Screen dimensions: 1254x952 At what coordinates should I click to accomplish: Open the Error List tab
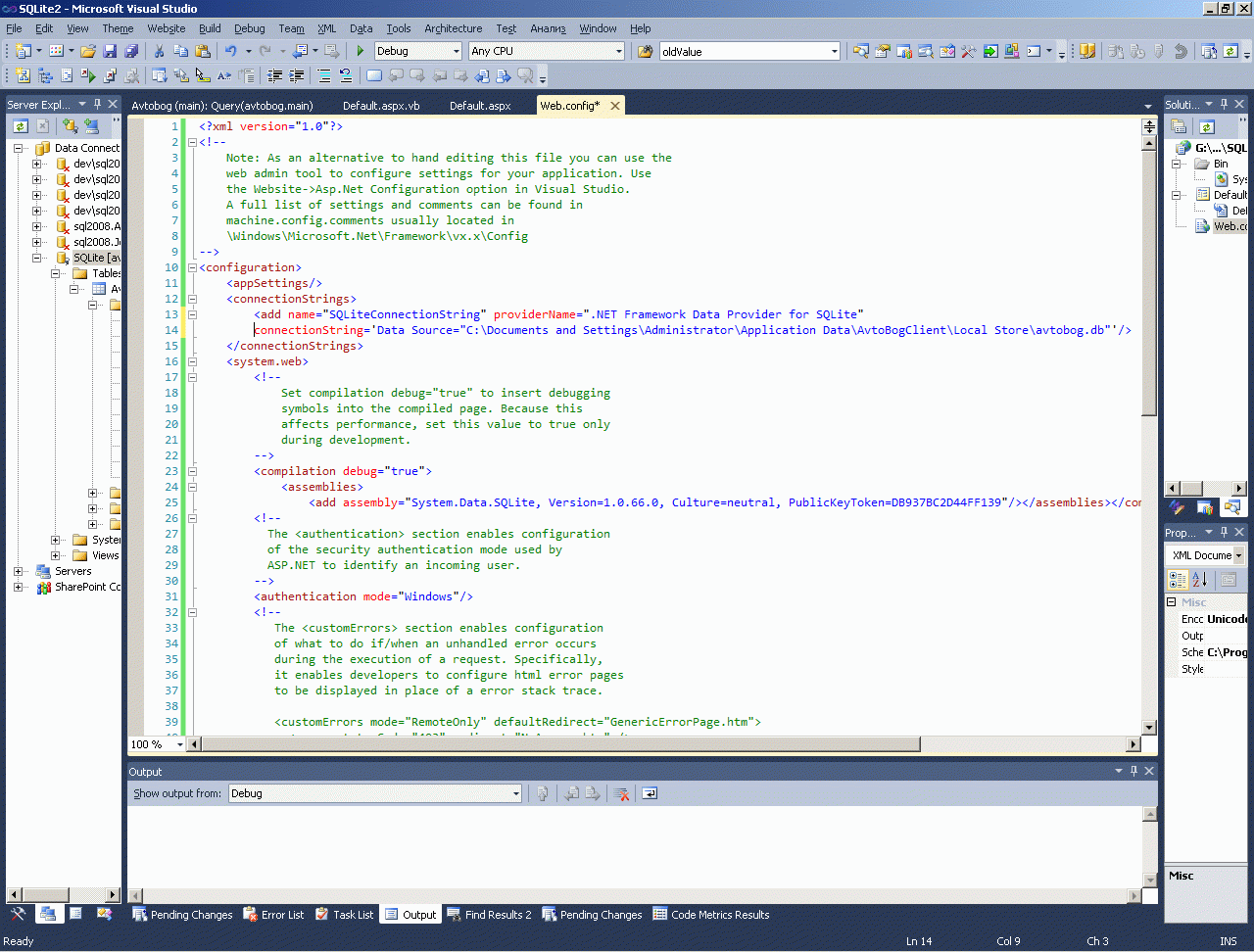point(273,915)
